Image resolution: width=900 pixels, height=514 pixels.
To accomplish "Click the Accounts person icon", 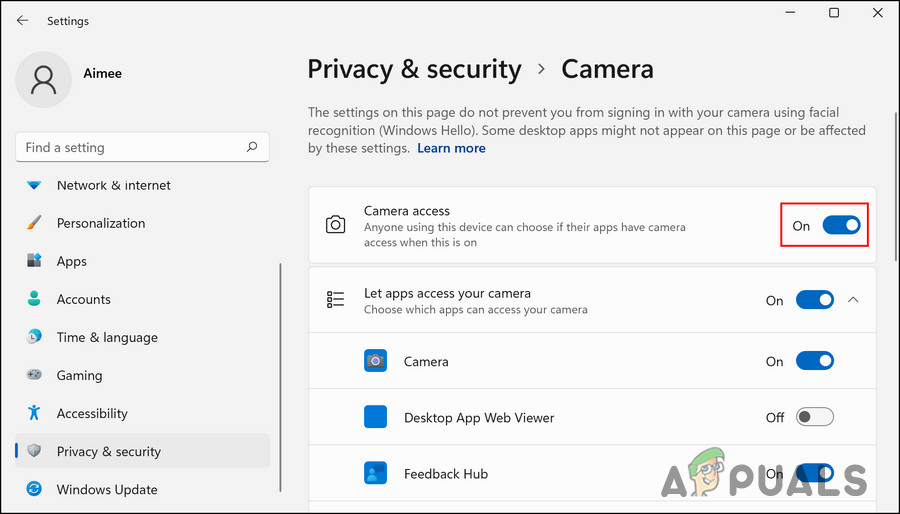I will 35,299.
